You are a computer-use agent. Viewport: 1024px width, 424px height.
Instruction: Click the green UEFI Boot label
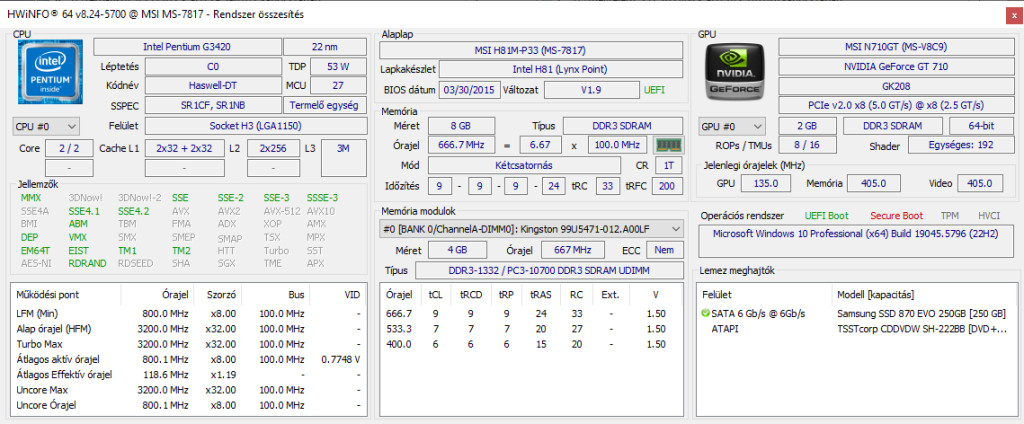click(826, 215)
